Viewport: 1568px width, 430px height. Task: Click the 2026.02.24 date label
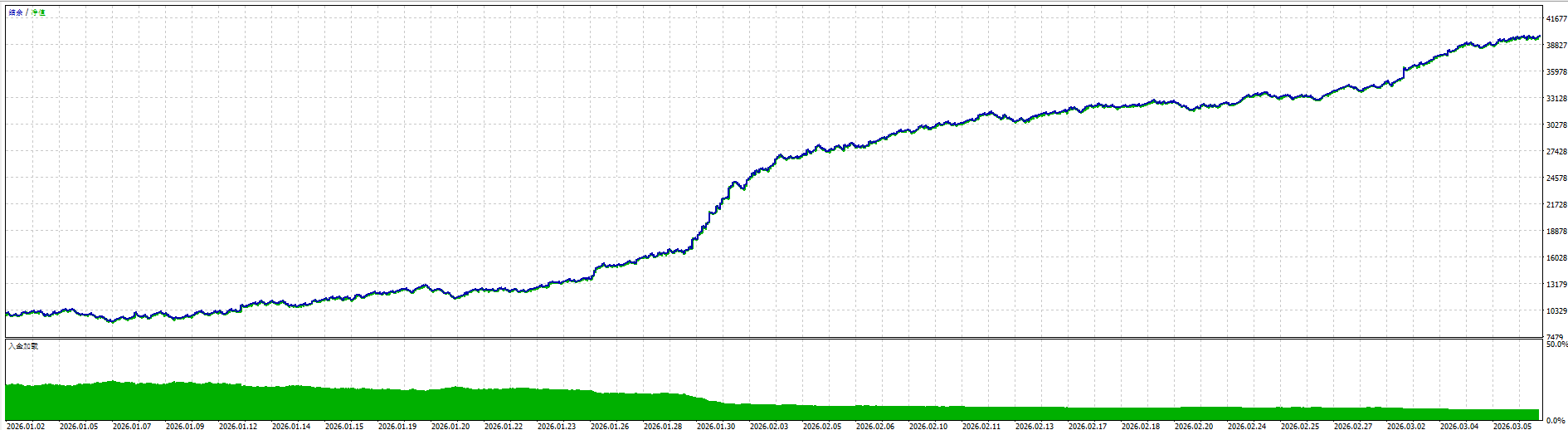(x=1247, y=426)
